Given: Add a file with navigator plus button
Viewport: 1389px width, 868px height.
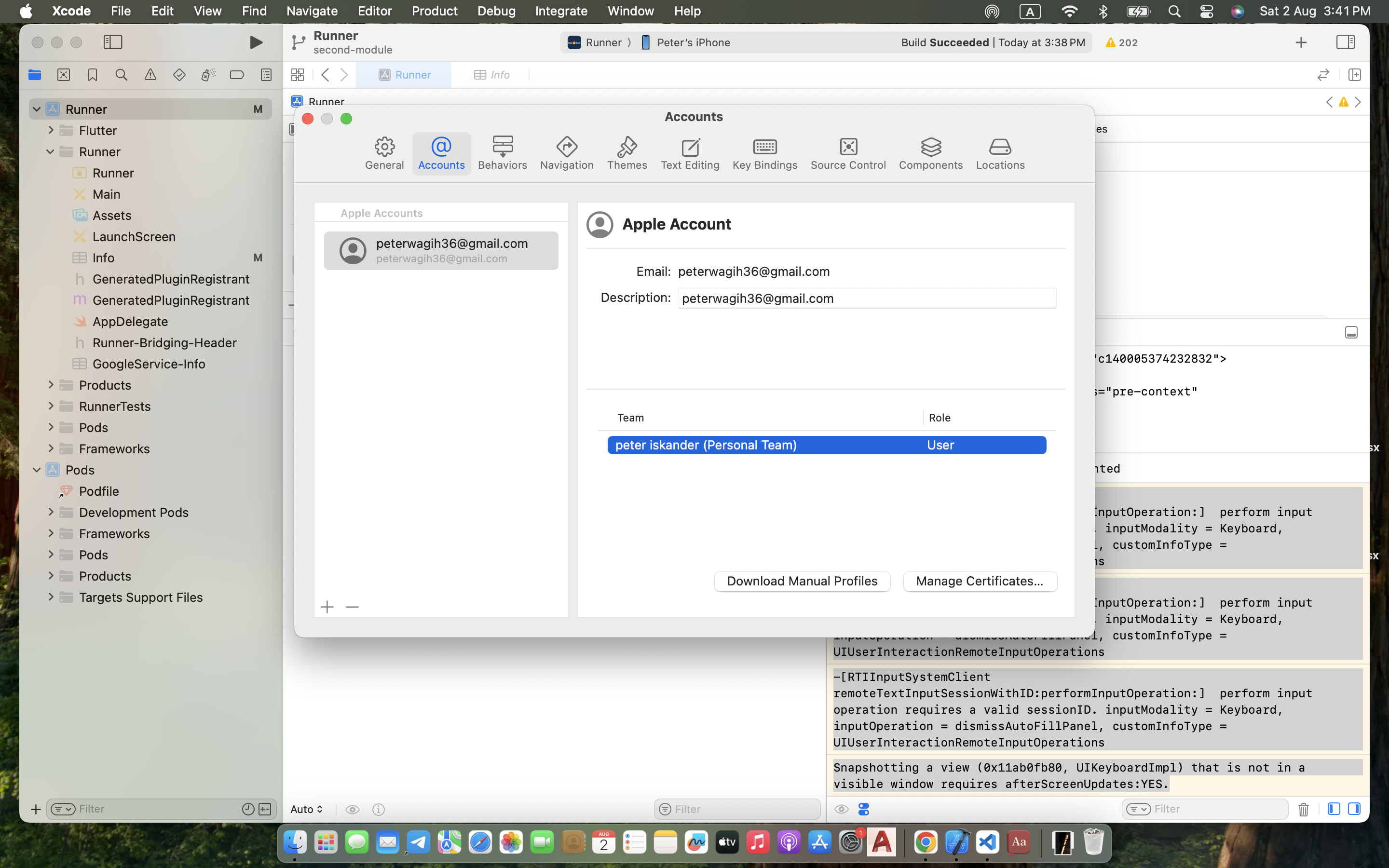Looking at the screenshot, I should coord(36,809).
